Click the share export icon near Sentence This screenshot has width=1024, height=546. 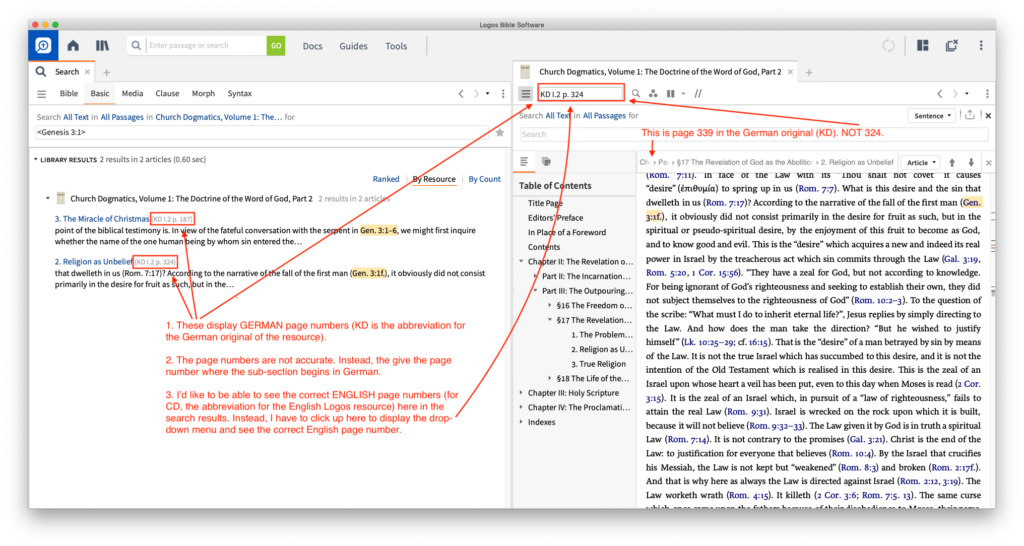[970, 115]
